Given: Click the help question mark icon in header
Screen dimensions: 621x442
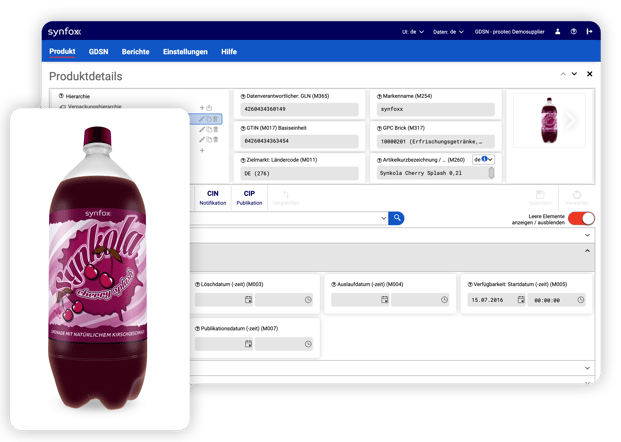Looking at the screenshot, I should tap(573, 32).
